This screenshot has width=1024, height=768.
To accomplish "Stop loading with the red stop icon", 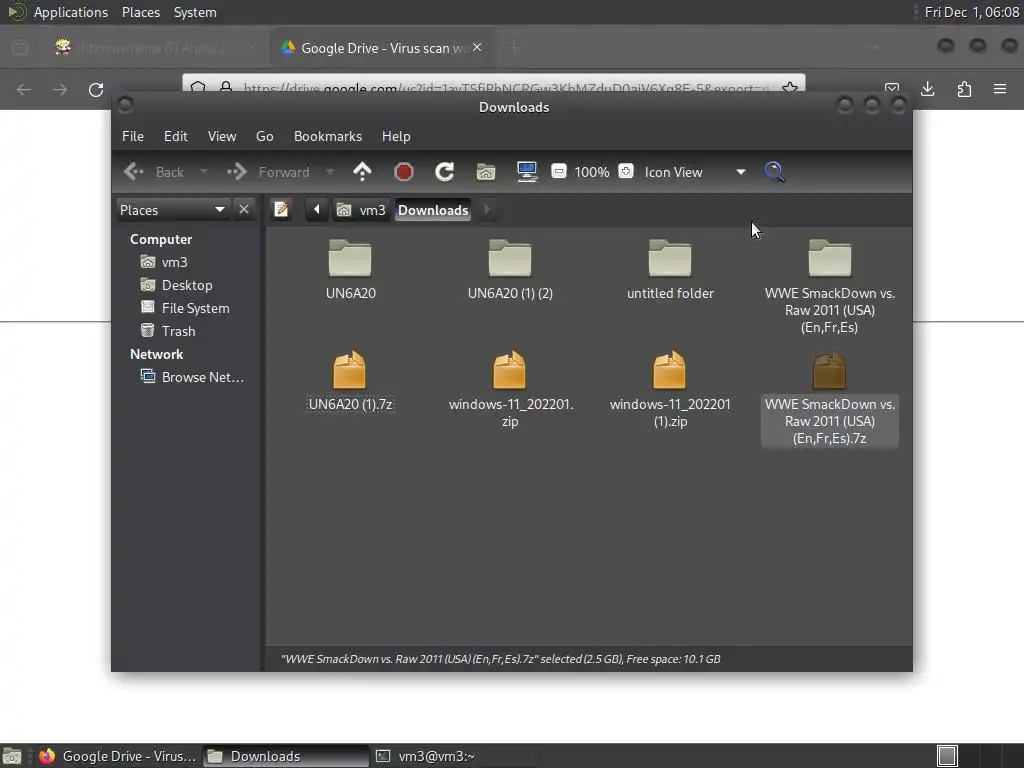I will [404, 172].
